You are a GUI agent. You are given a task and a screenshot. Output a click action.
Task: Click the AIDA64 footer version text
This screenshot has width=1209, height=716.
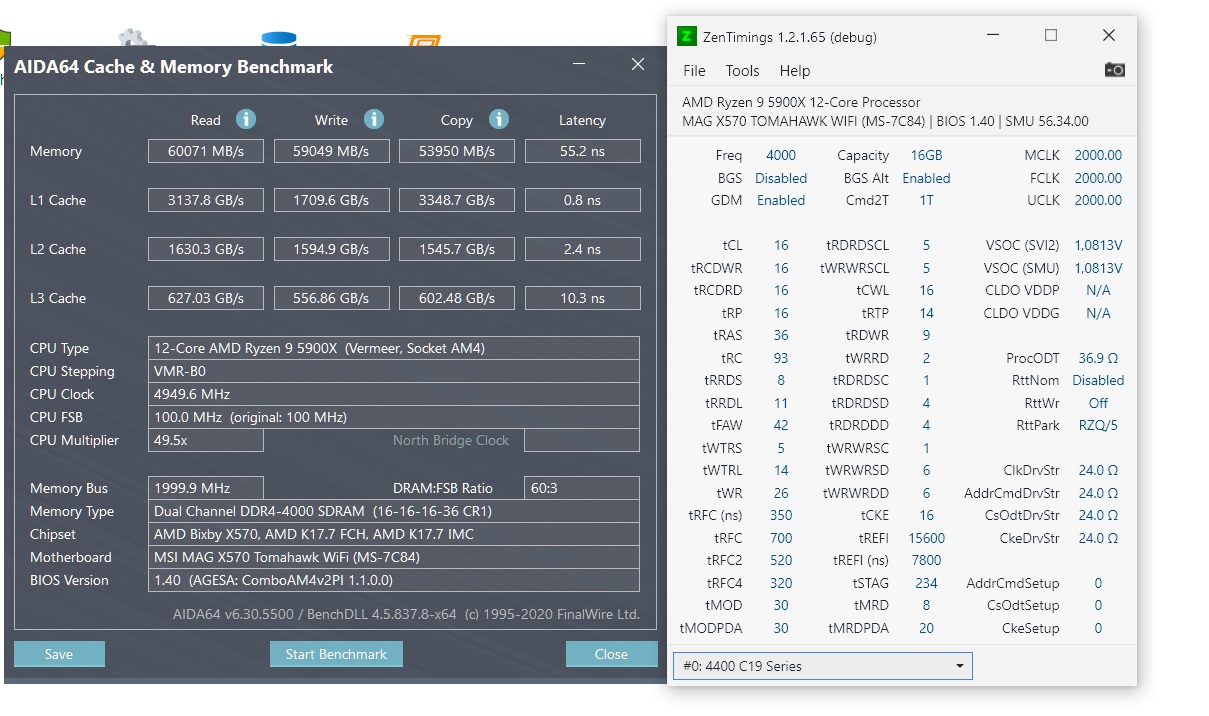coord(406,614)
